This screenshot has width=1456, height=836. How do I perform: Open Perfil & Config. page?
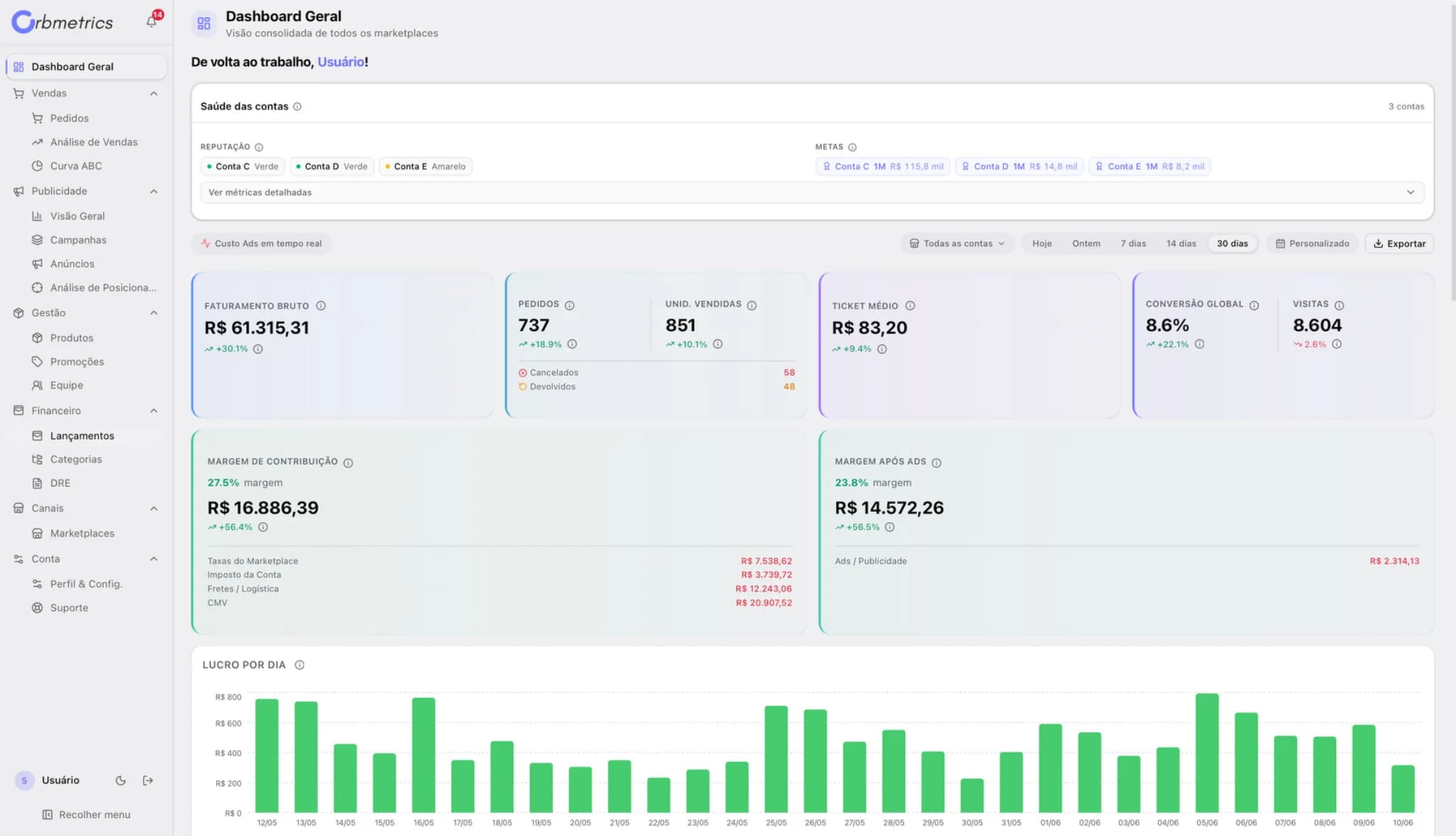(x=86, y=584)
